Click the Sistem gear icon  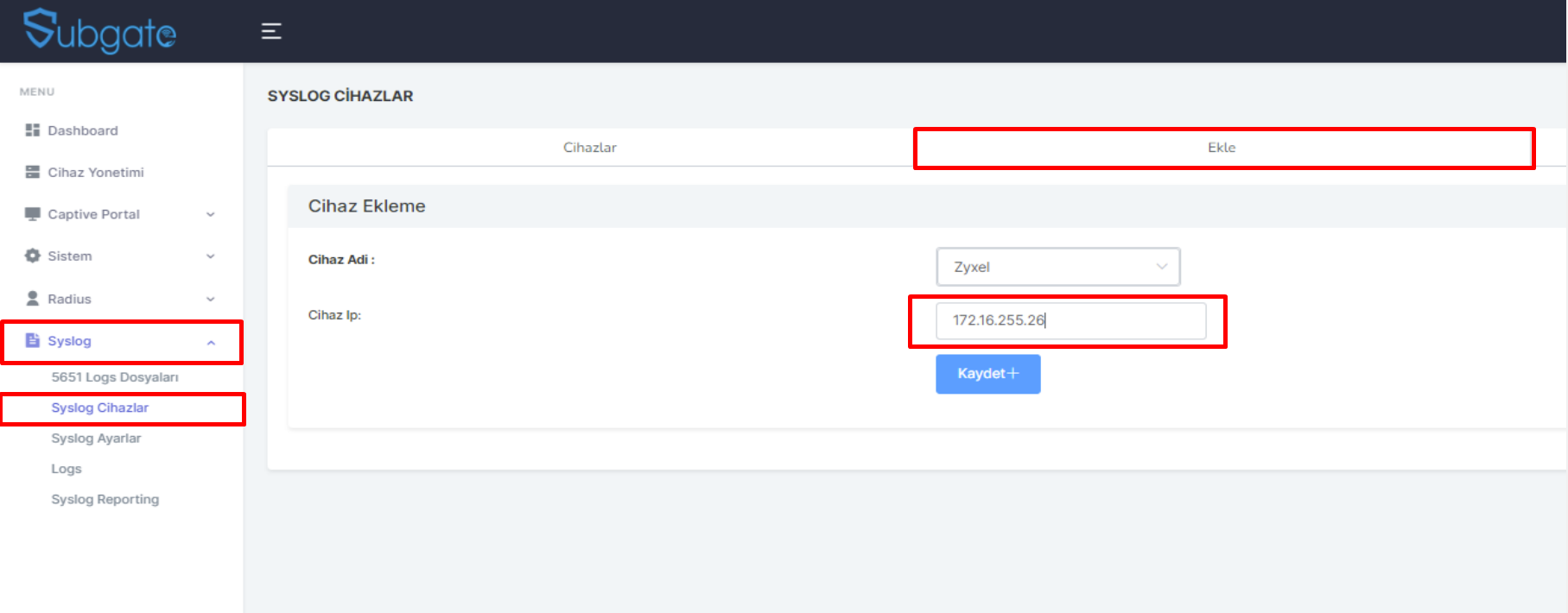(33, 256)
